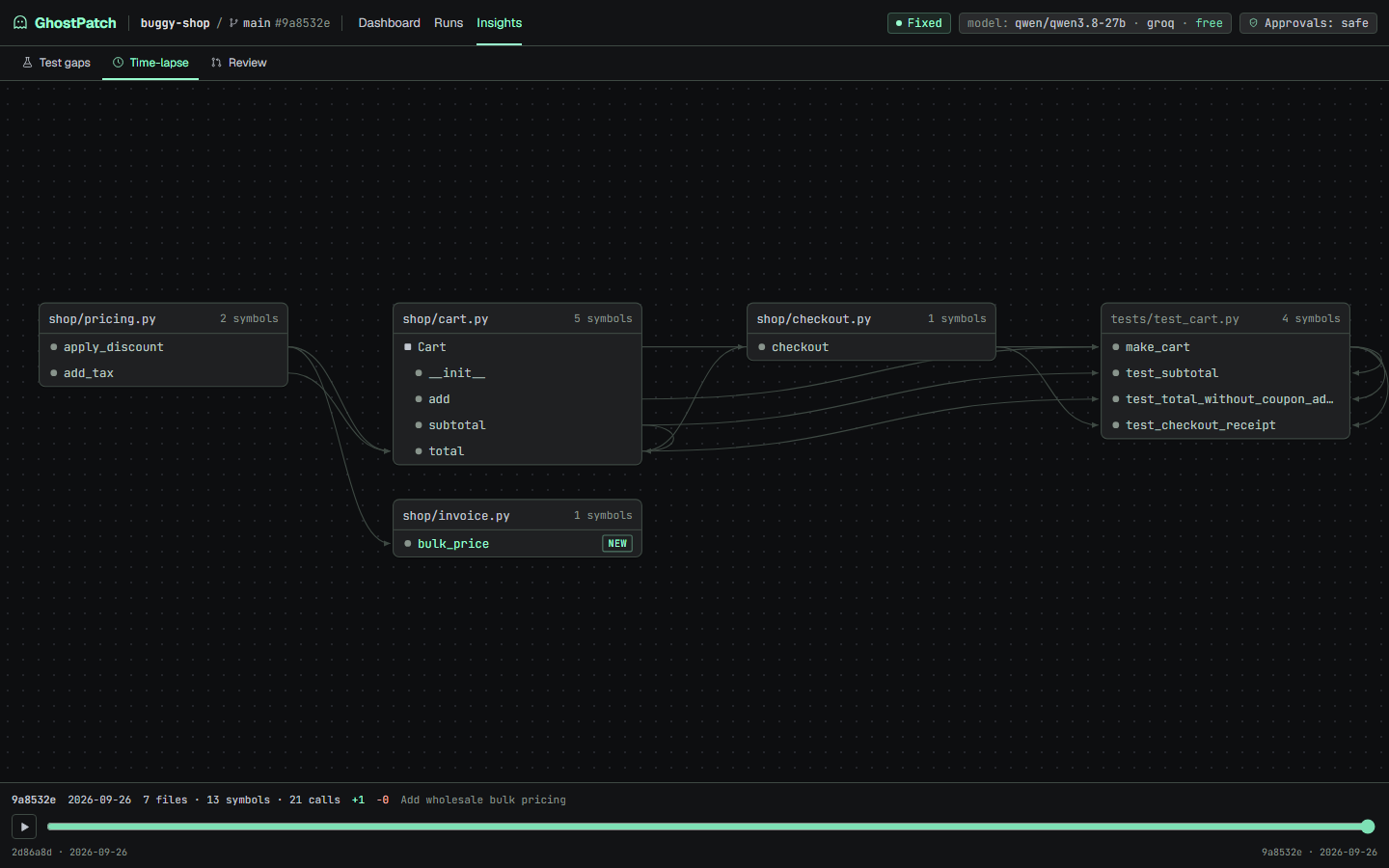Select the shop/invoice.py node header
The height and width of the screenshot is (868, 1389).
tap(517, 516)
